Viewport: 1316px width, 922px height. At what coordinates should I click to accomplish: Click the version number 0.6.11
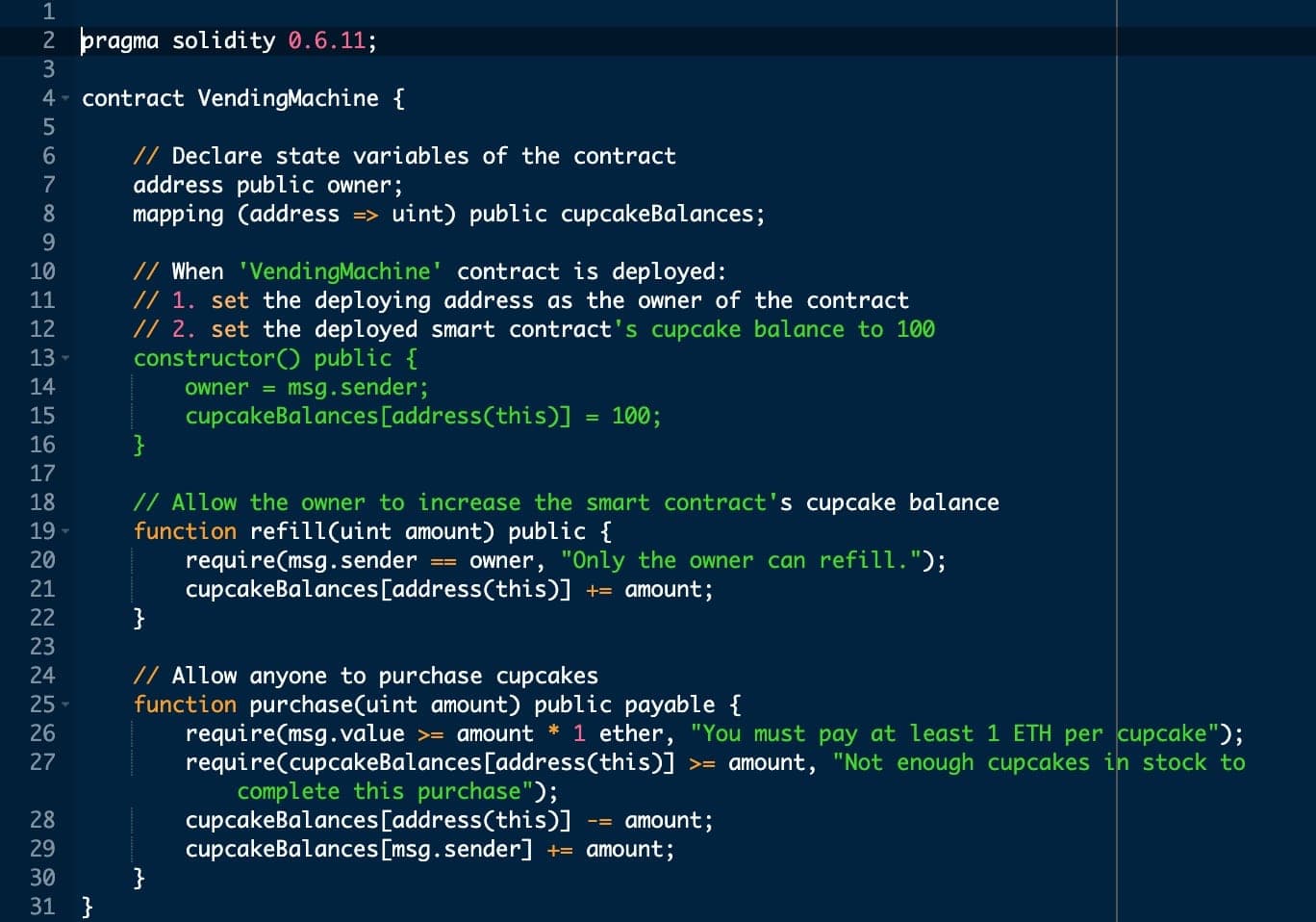point(327,39)
